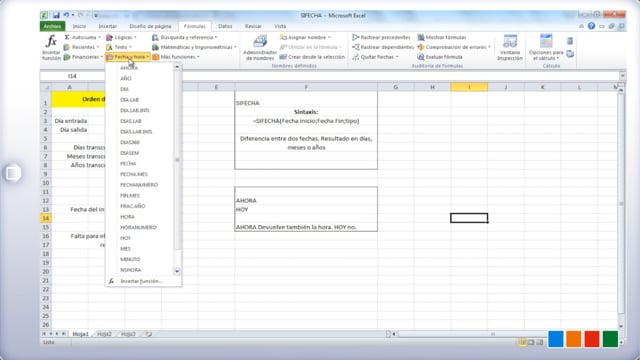Click the Undo arrow in title bar
The width and height of the screenshot is (640, 360).
66,16
